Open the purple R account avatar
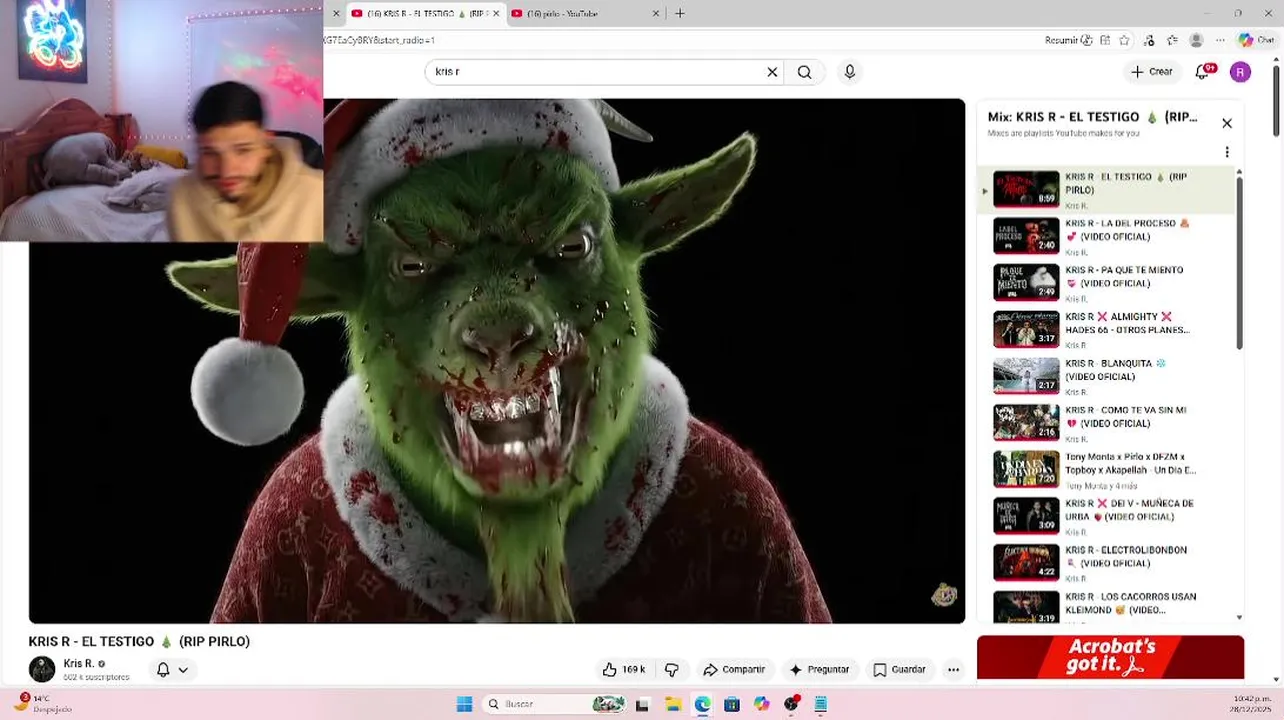1284x720 pixels. 1240,72
